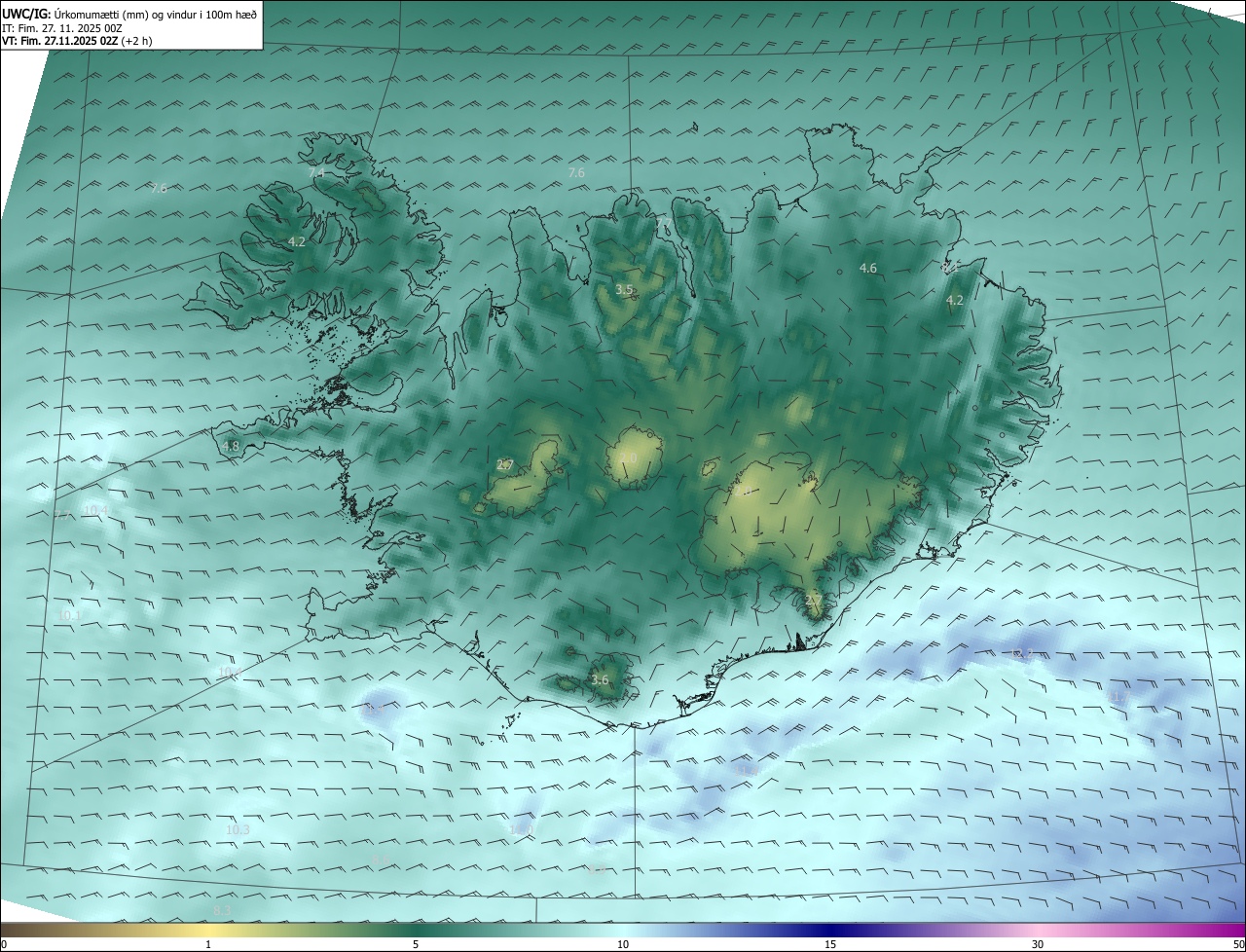Click the 0 tick on the color scale

point(4,944)
